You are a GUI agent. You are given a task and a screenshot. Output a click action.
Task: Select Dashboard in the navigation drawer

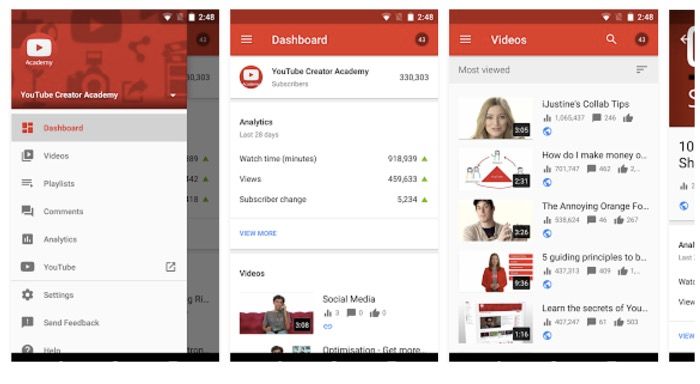pos(99,128)
